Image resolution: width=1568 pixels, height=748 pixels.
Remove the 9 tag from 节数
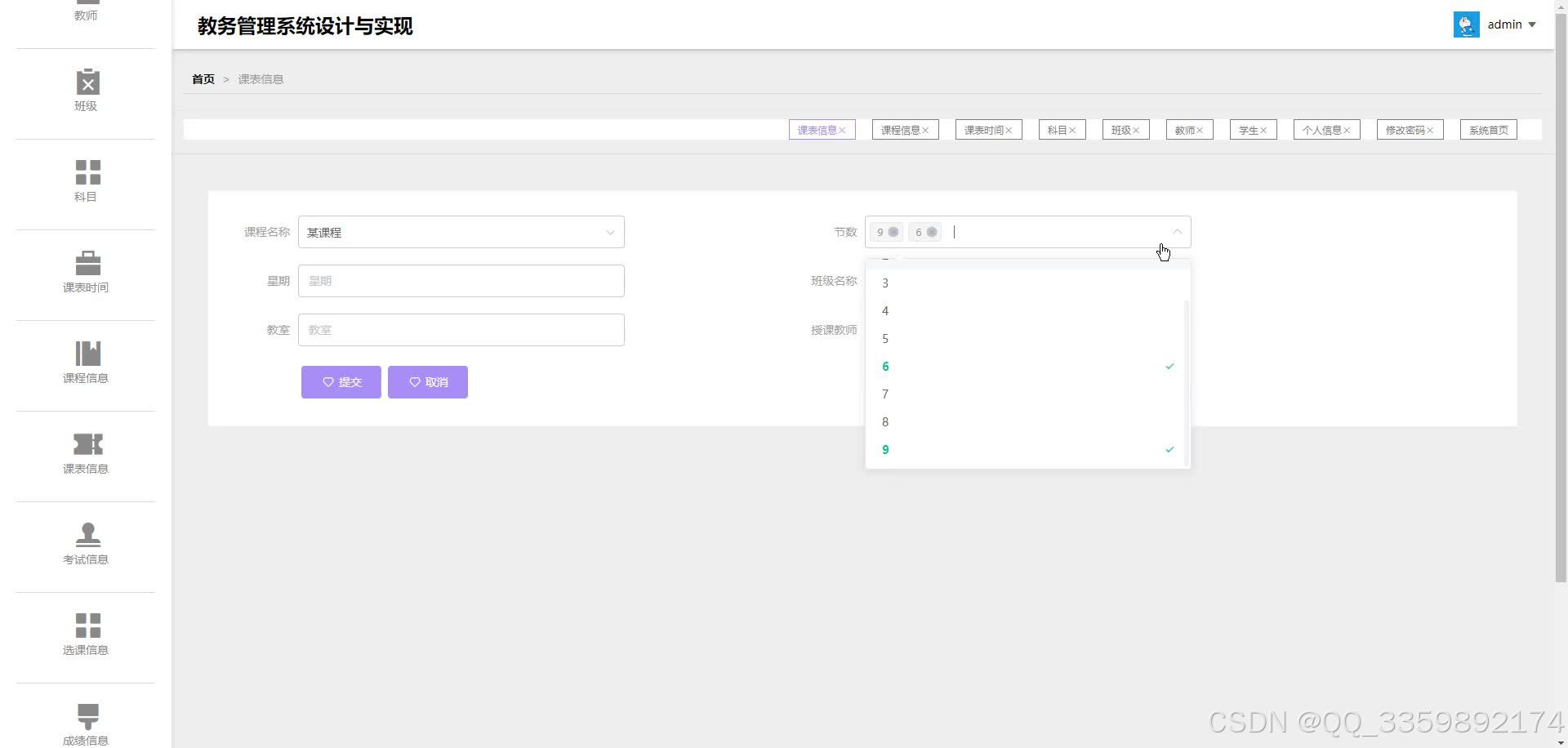tap(893, 232)
